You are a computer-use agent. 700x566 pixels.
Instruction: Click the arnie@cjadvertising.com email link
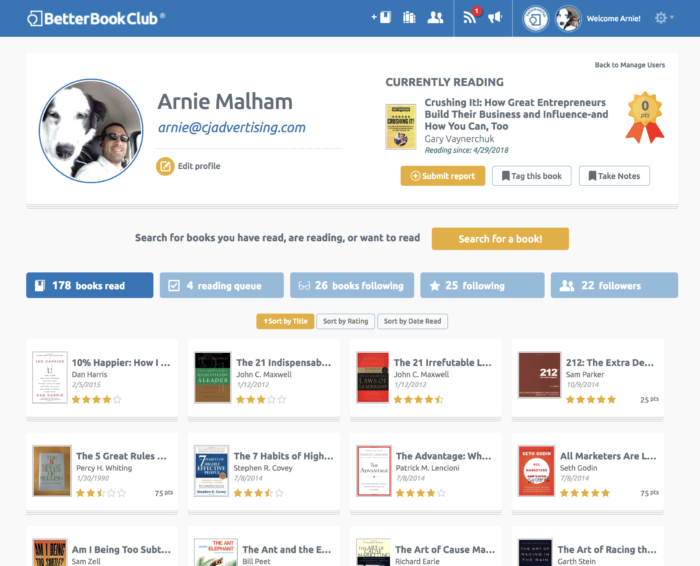[232, 128]
